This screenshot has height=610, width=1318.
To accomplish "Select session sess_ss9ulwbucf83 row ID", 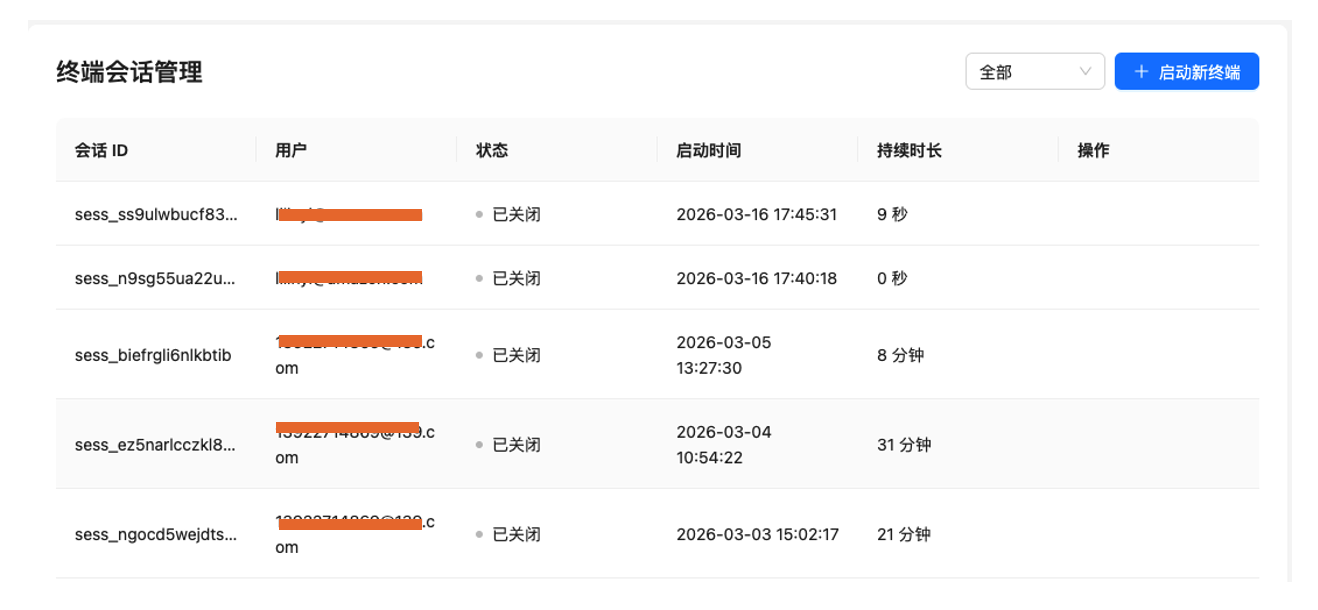I will (156, 214).
